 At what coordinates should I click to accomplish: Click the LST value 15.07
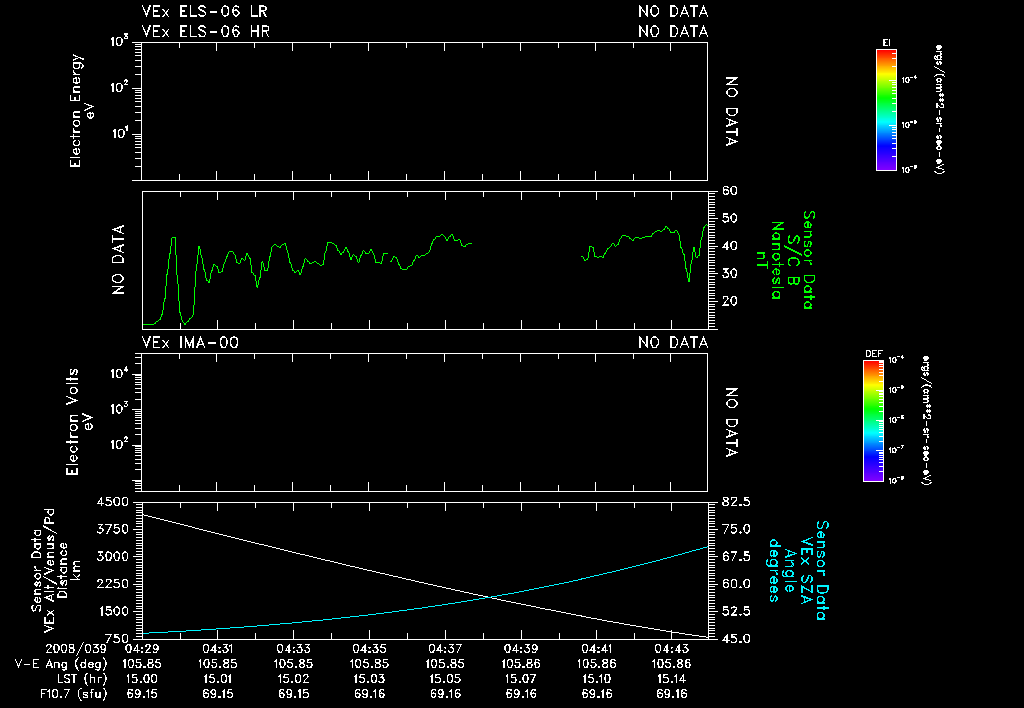coord(520,679)
